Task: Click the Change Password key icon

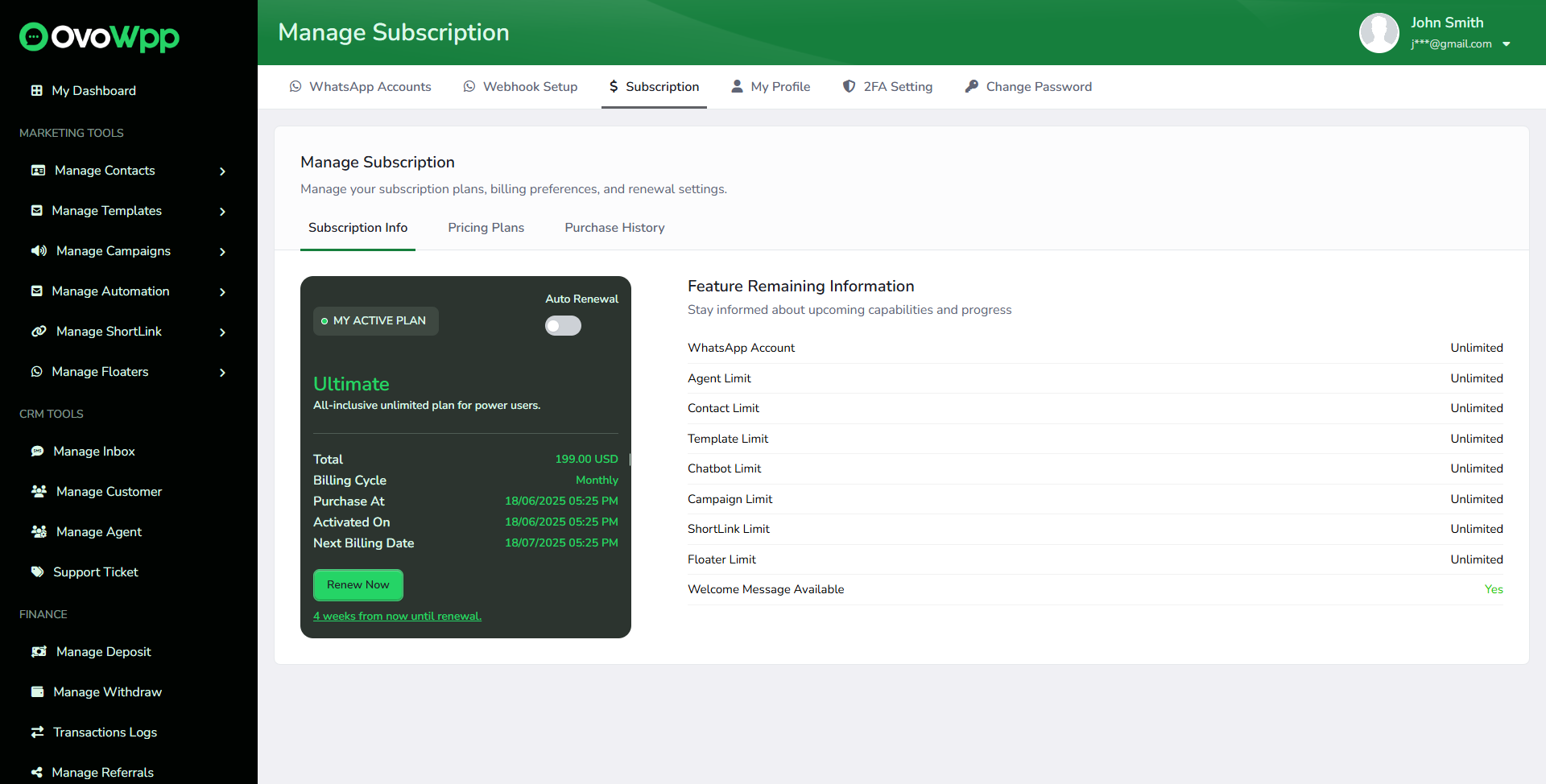Action: [972, 86]
